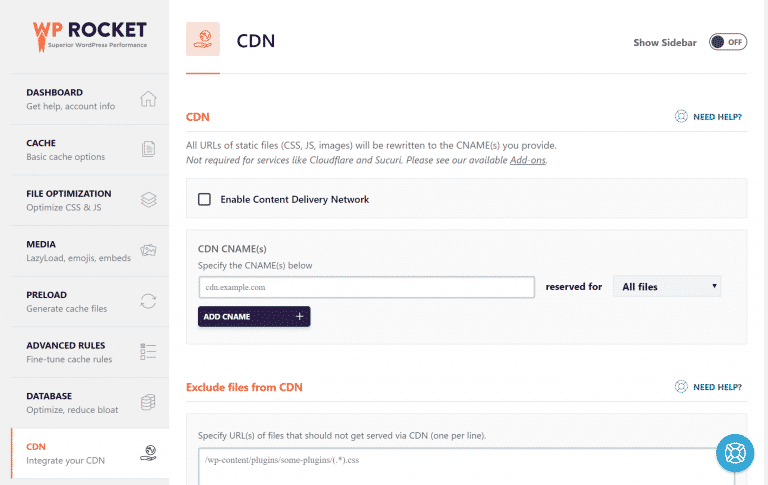Click the Cache document icon
The image size is (768, 485).
(x=148, y=149)
